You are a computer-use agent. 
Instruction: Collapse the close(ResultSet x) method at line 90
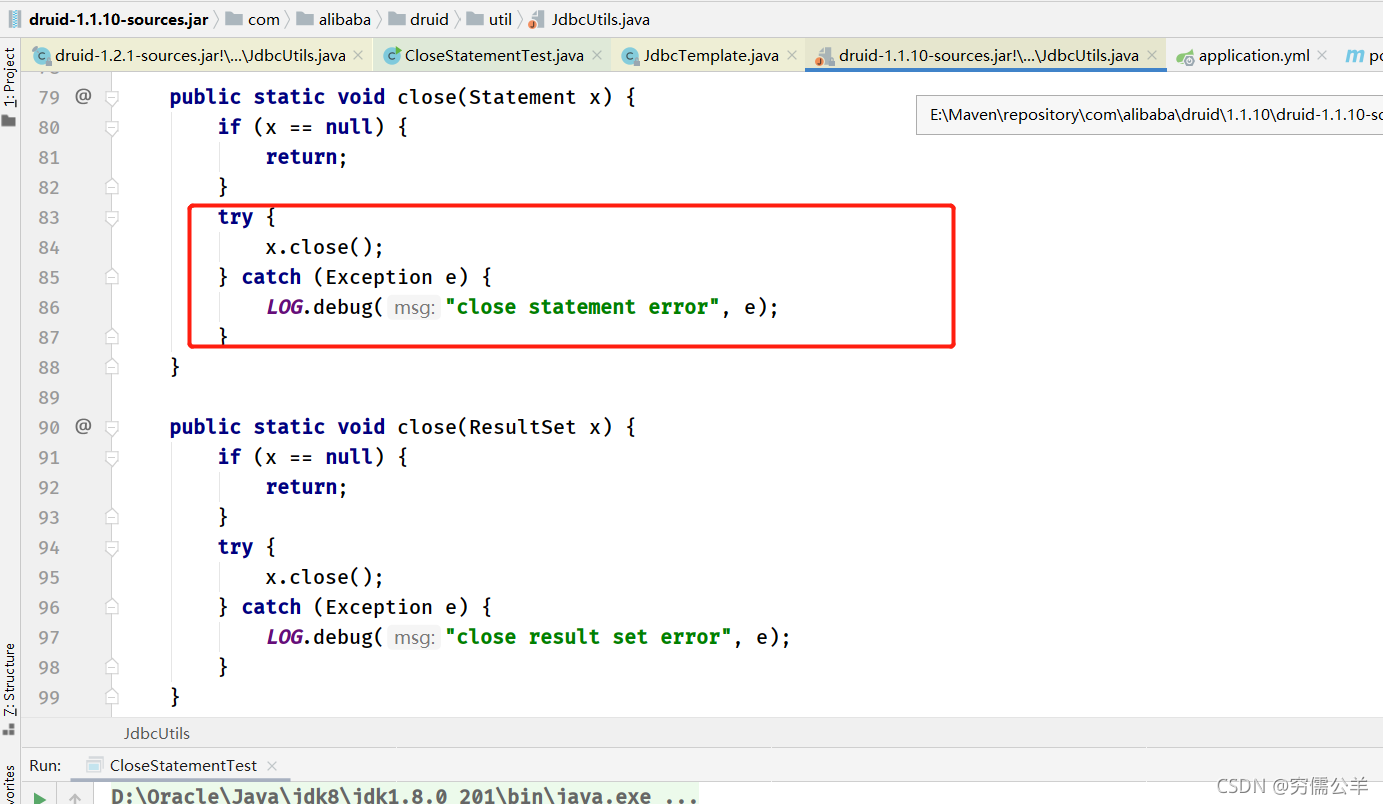tap(112, 427)
